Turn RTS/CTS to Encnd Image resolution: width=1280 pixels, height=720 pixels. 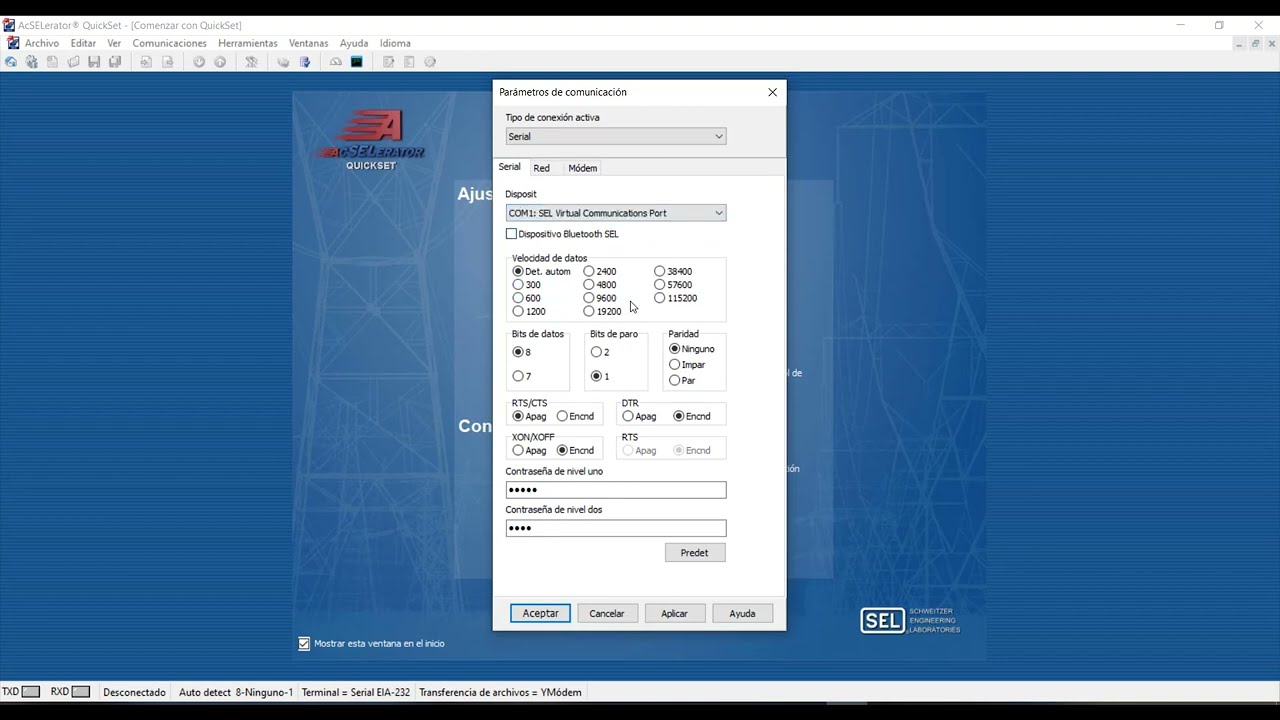(562, 416)
